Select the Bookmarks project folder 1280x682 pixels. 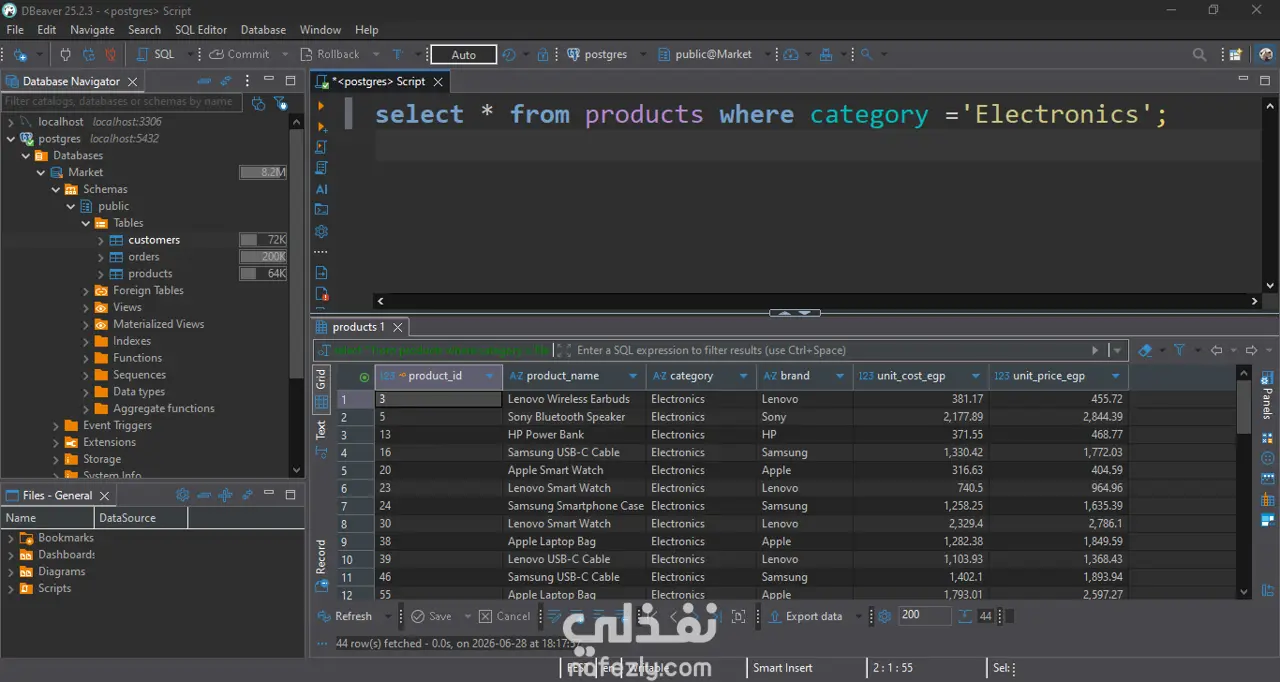click(x=65, y=538)
